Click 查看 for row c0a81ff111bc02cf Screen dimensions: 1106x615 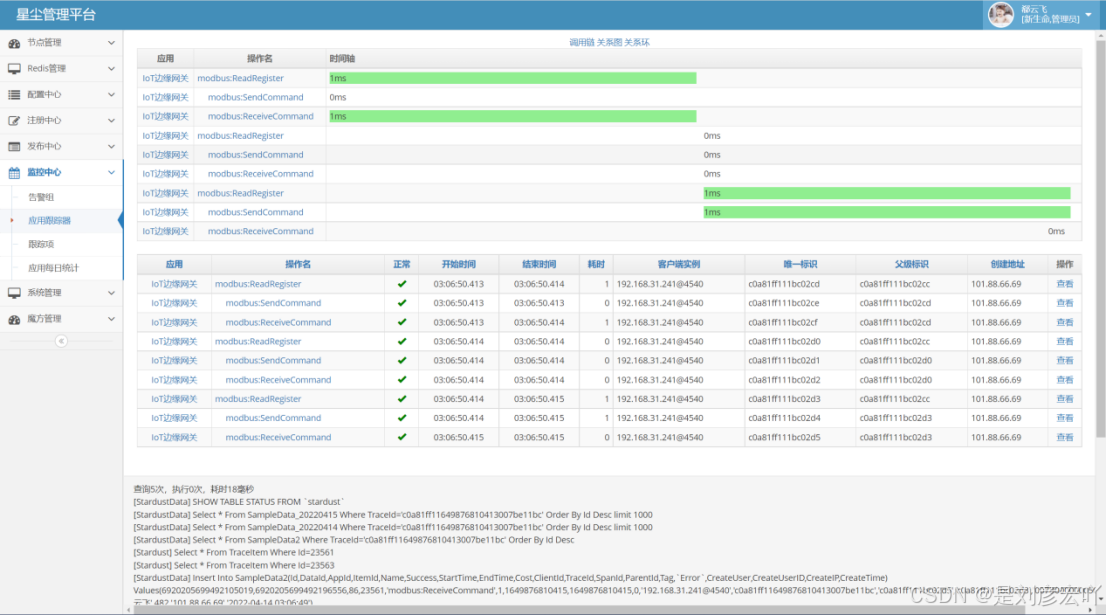pos(1064,322)
